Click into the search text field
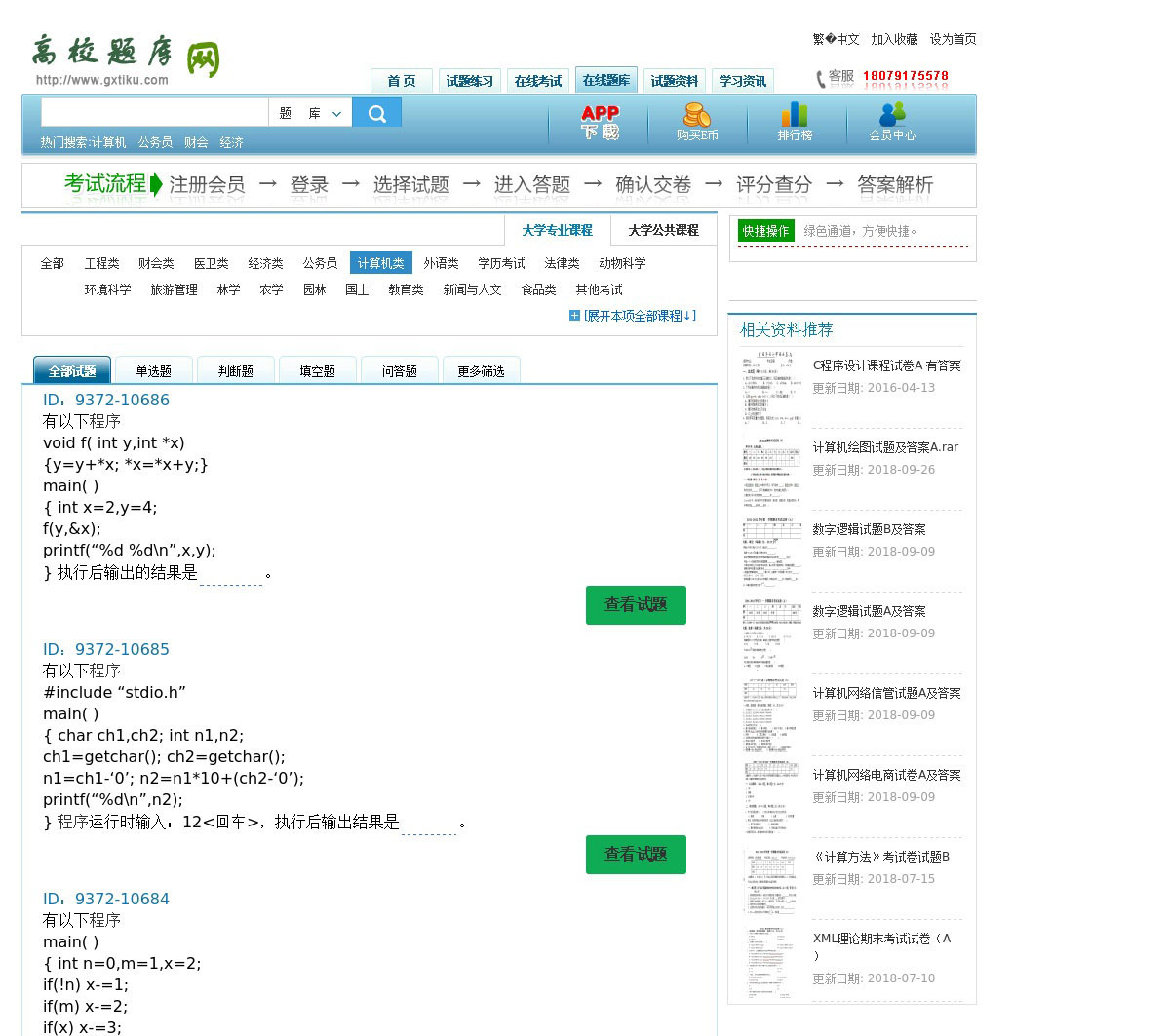 [154, 113]
